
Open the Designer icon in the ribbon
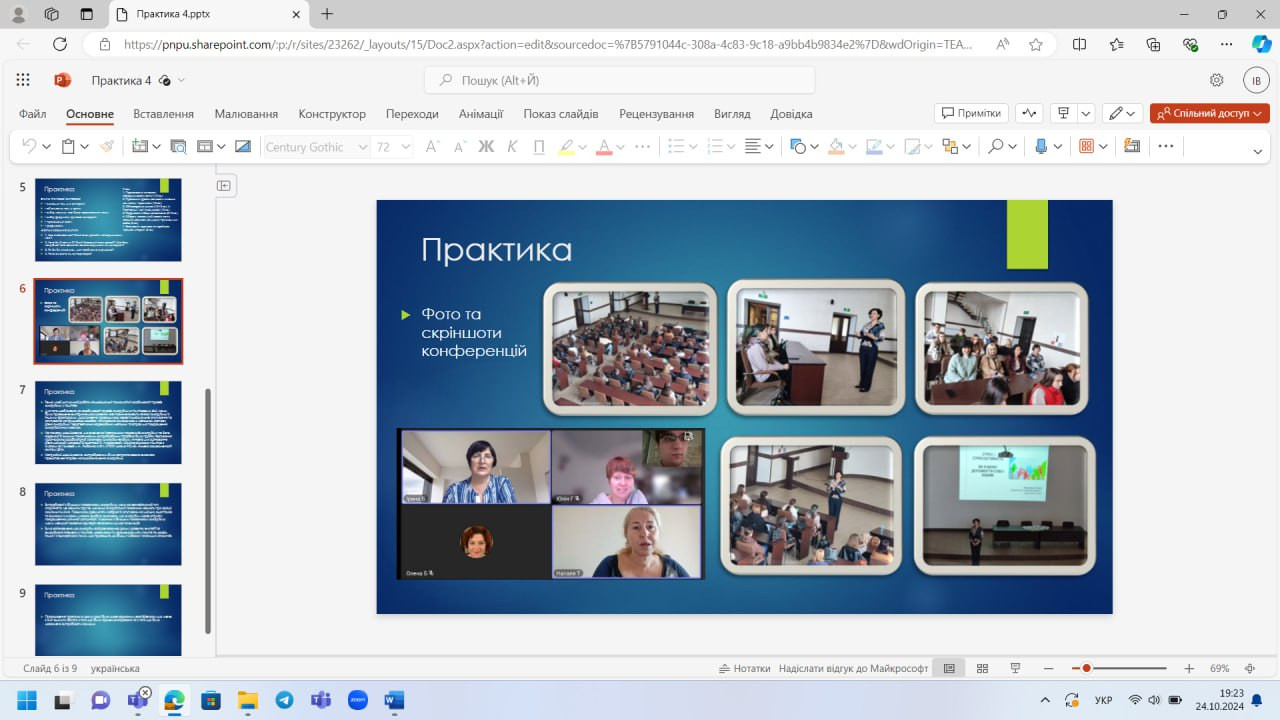(x=1132, y=146)
